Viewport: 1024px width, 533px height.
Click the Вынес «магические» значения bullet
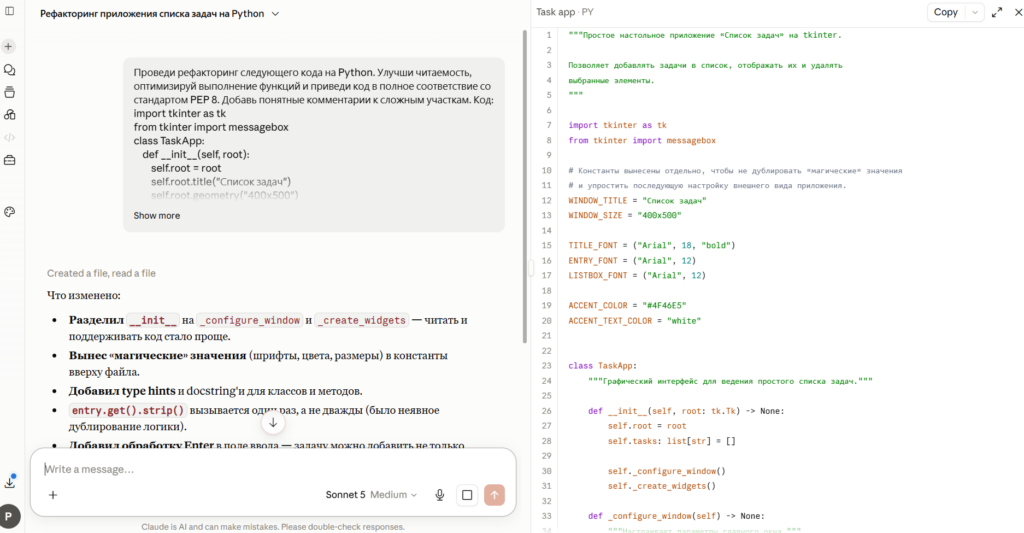point(258,364)
